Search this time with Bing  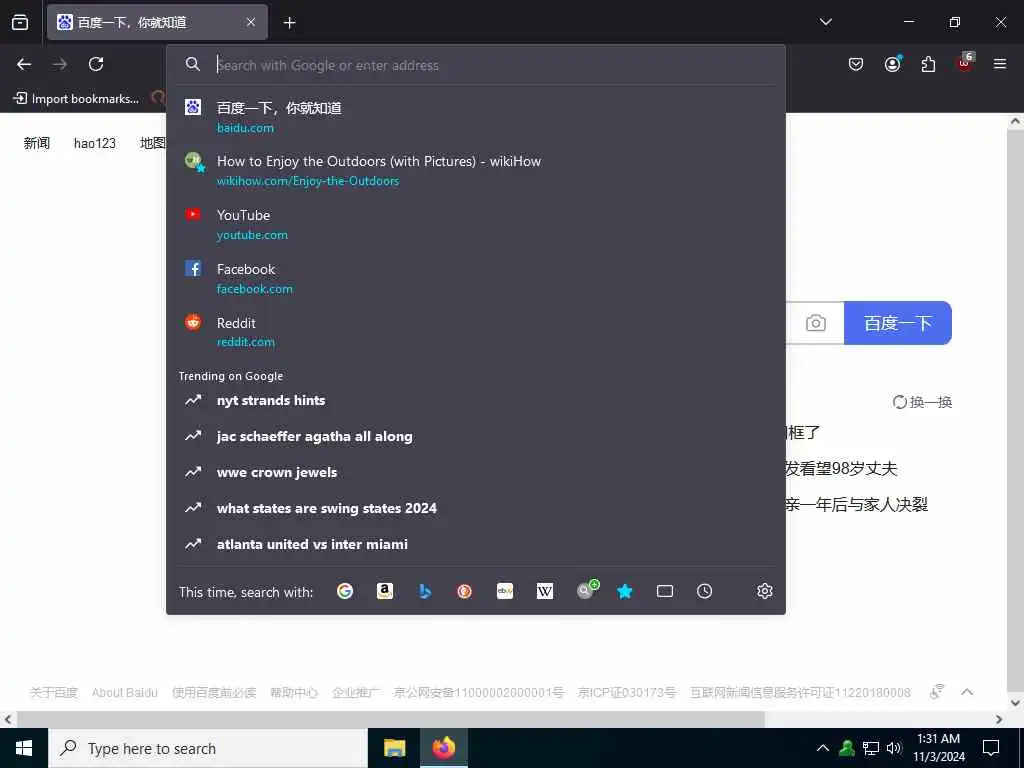424,591
